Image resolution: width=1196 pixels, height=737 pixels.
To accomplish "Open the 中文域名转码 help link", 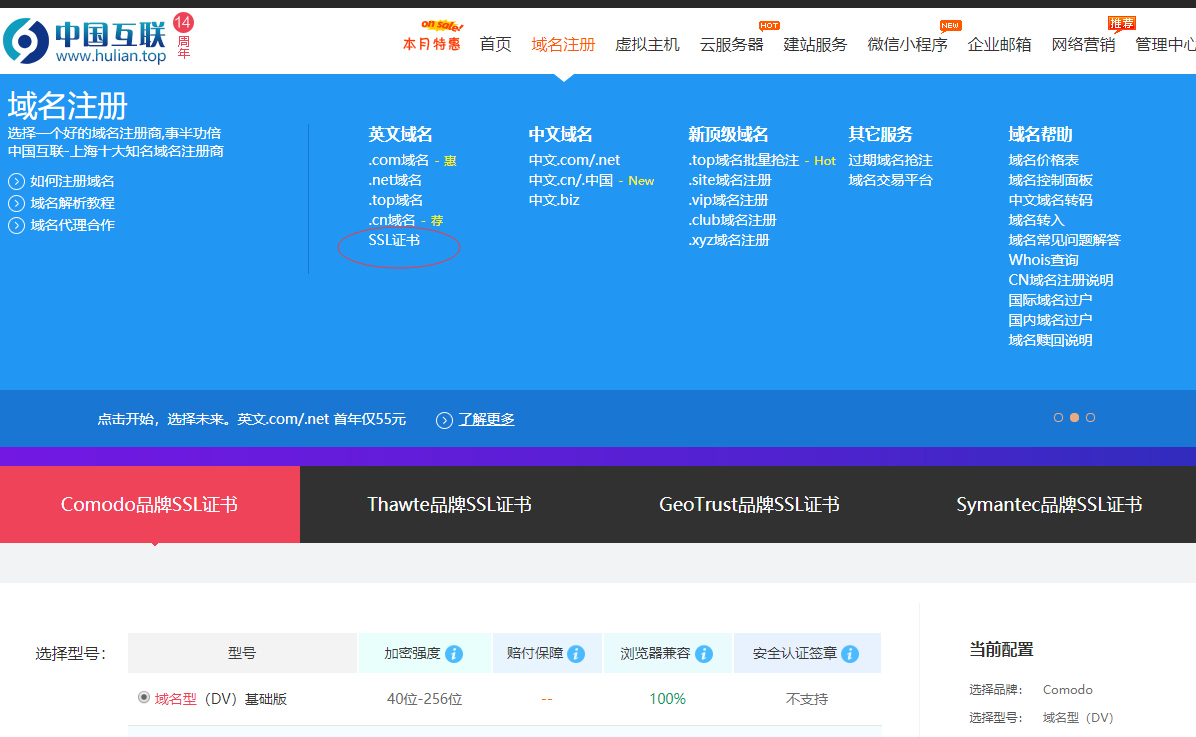I will (x=1050, y=200).
